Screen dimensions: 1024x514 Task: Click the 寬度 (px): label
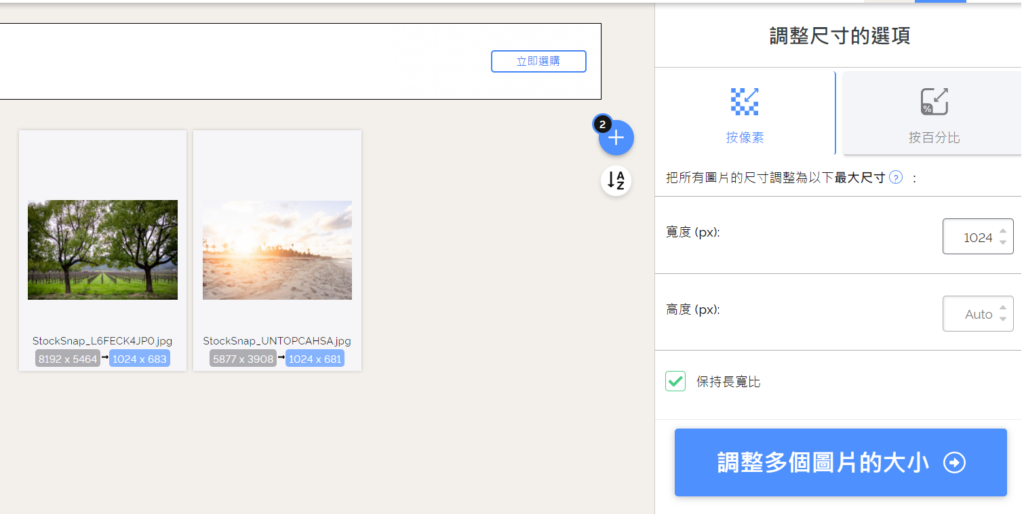click(x=693, y=232)
